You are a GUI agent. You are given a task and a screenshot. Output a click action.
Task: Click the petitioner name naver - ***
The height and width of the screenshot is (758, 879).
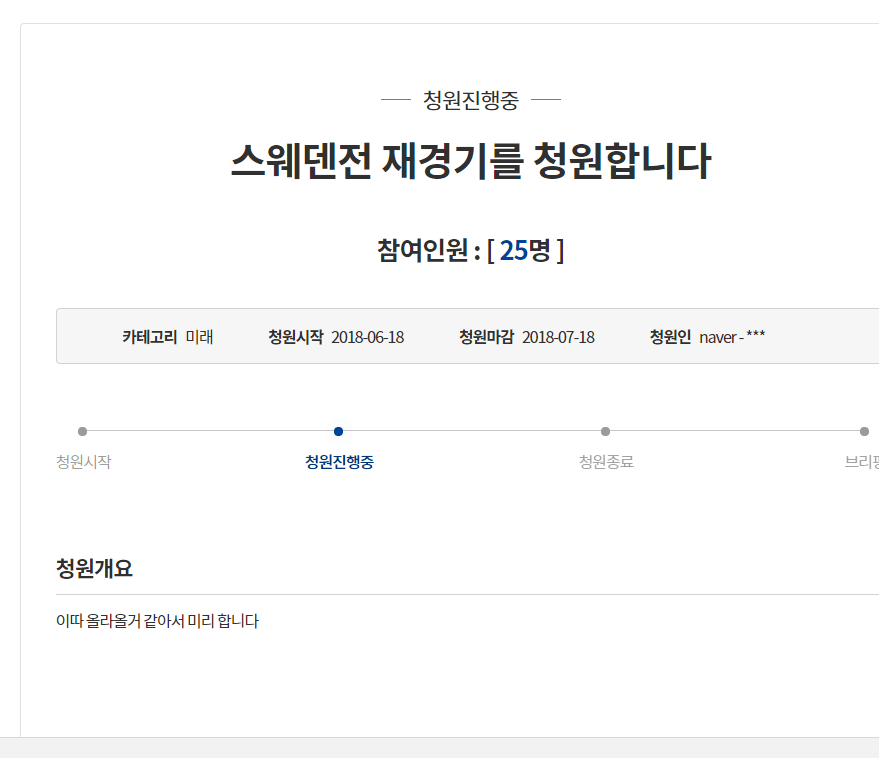[732, 337]
